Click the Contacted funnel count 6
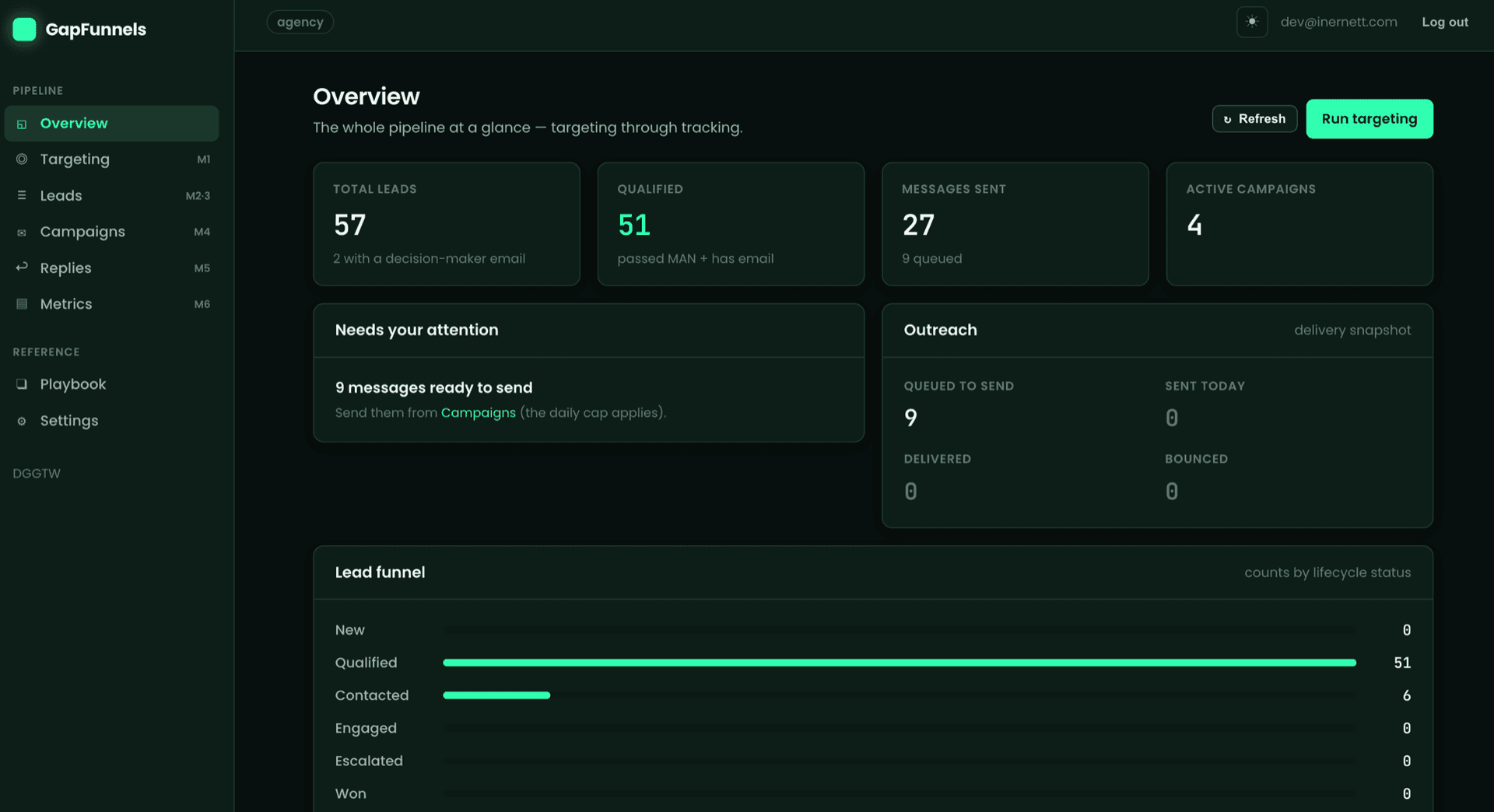This screenshot has height=812, width=1494. (x=1407, y=695)
